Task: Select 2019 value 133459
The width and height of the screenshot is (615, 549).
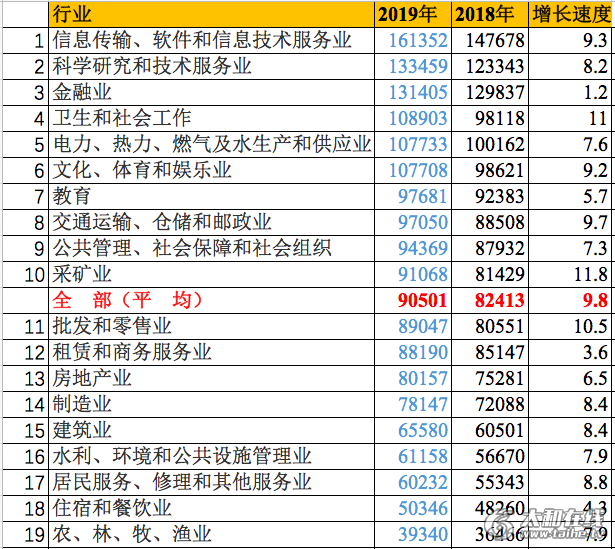Action: click(413, 66)
